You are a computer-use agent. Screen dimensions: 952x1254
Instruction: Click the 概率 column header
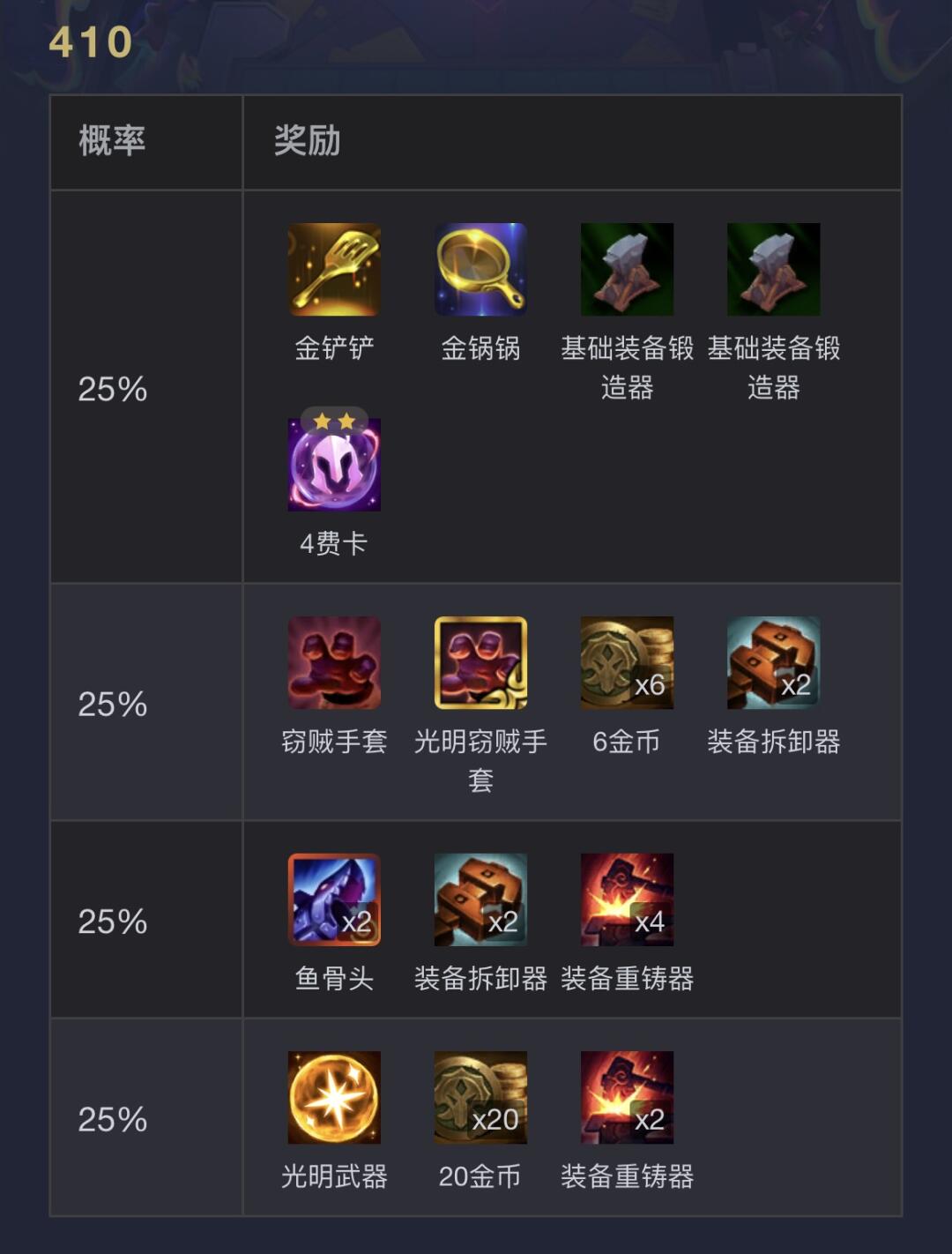pyautogui.click(x=112, y=141)
